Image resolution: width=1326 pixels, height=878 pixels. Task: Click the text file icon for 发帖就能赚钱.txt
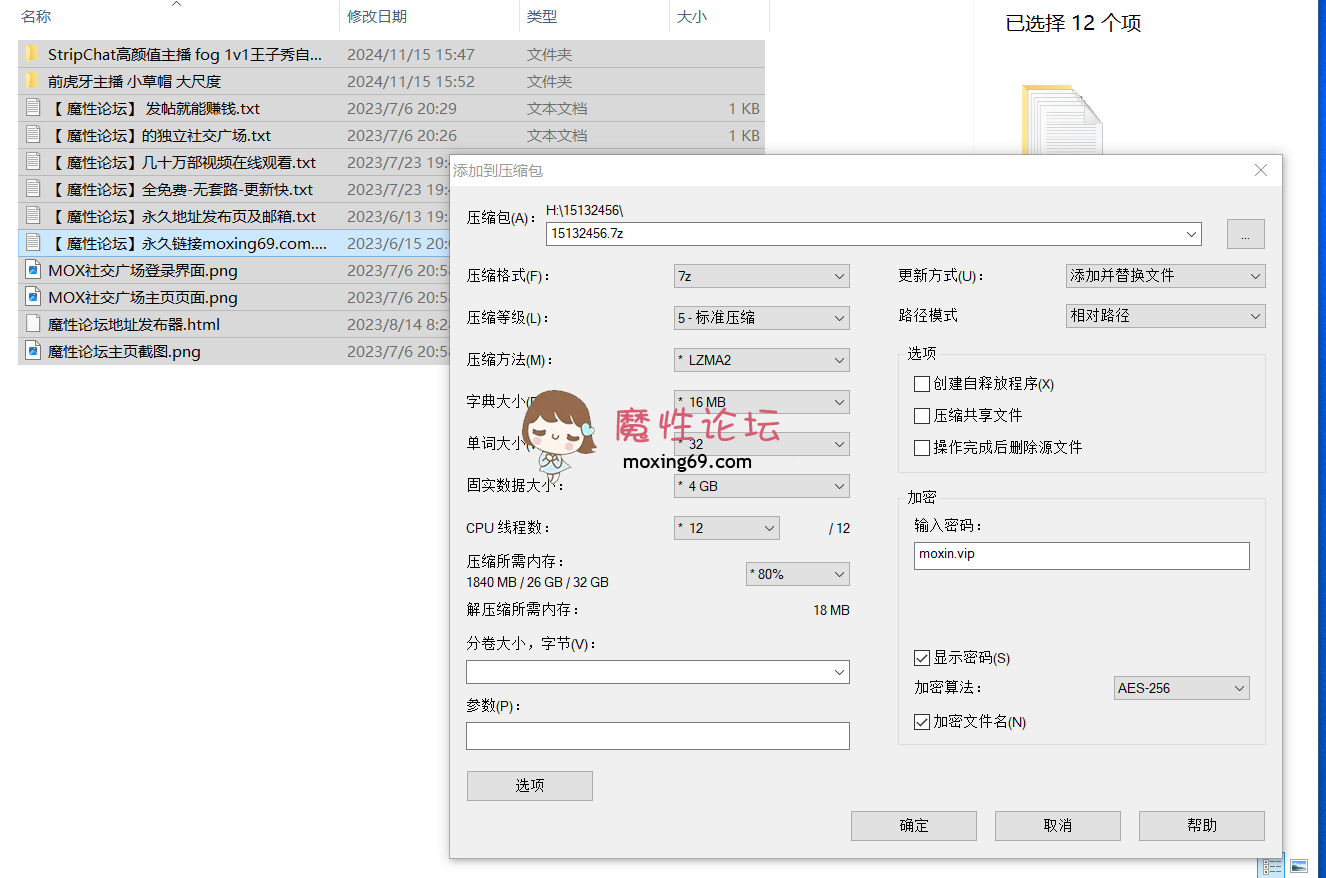[x=33, y=108]
